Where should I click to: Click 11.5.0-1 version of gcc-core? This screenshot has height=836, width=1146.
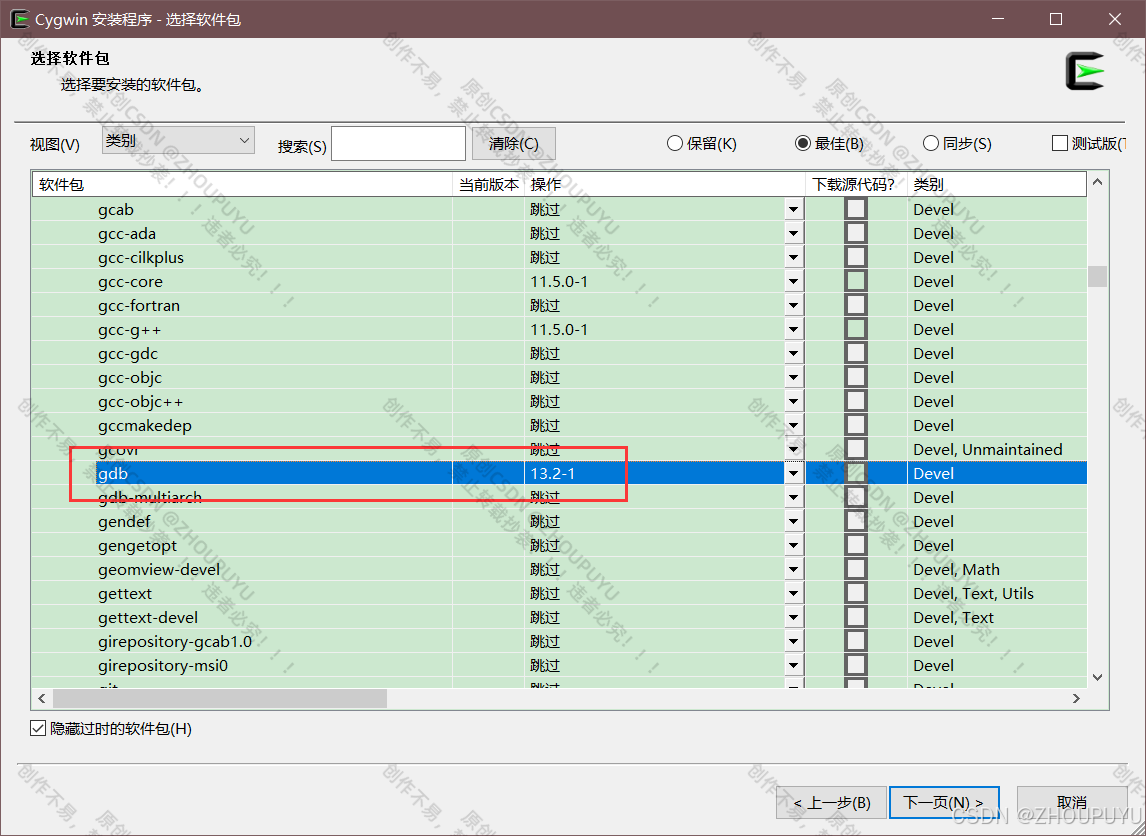(x=559, y=281)
